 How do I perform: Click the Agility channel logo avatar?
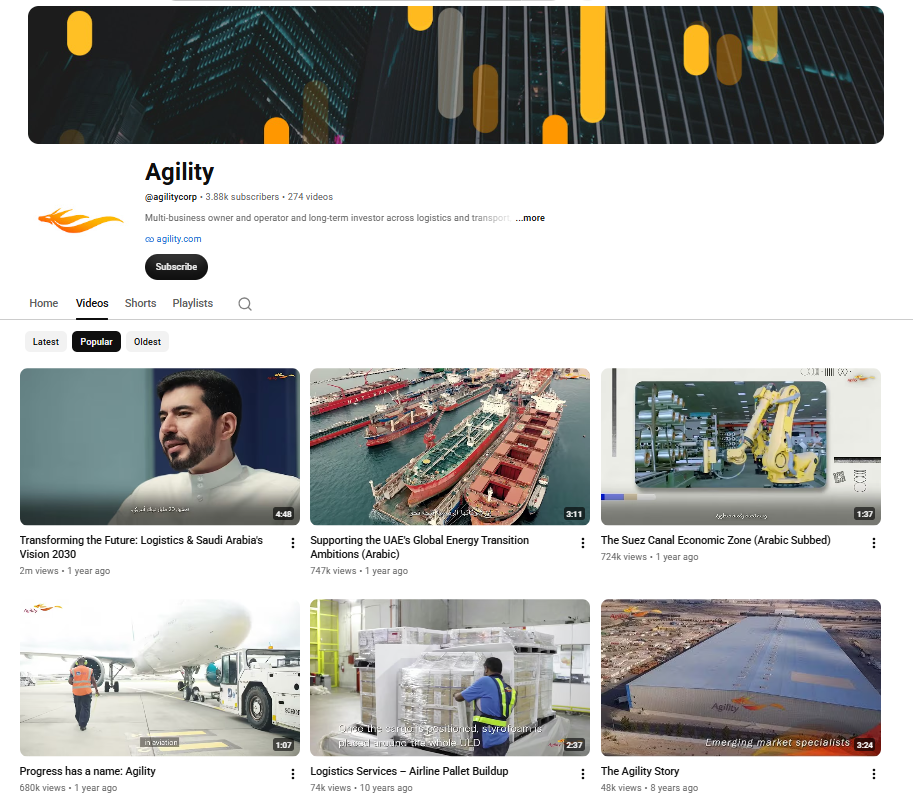tap(80, 220)
